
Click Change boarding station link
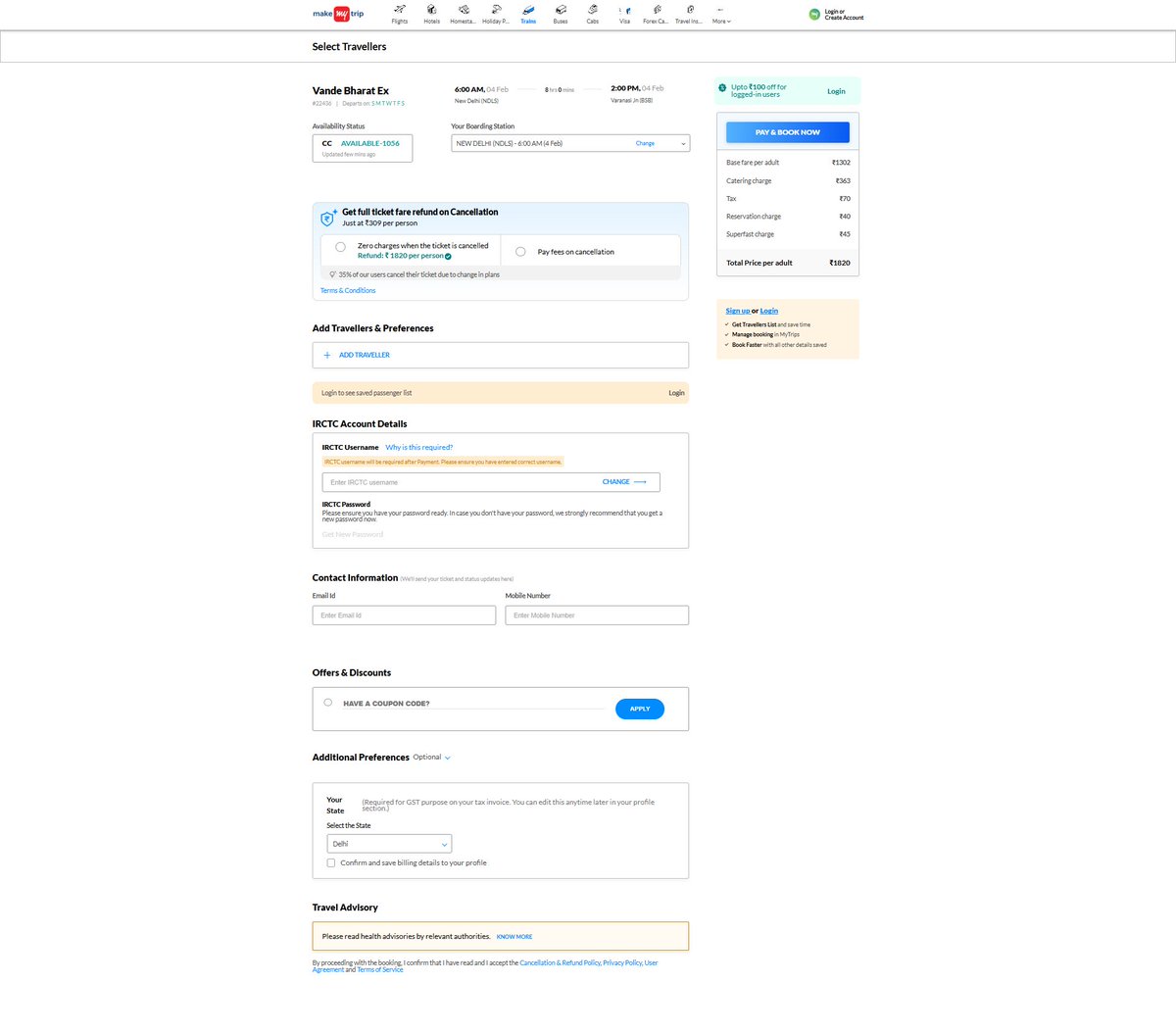[x=645, y=143]
